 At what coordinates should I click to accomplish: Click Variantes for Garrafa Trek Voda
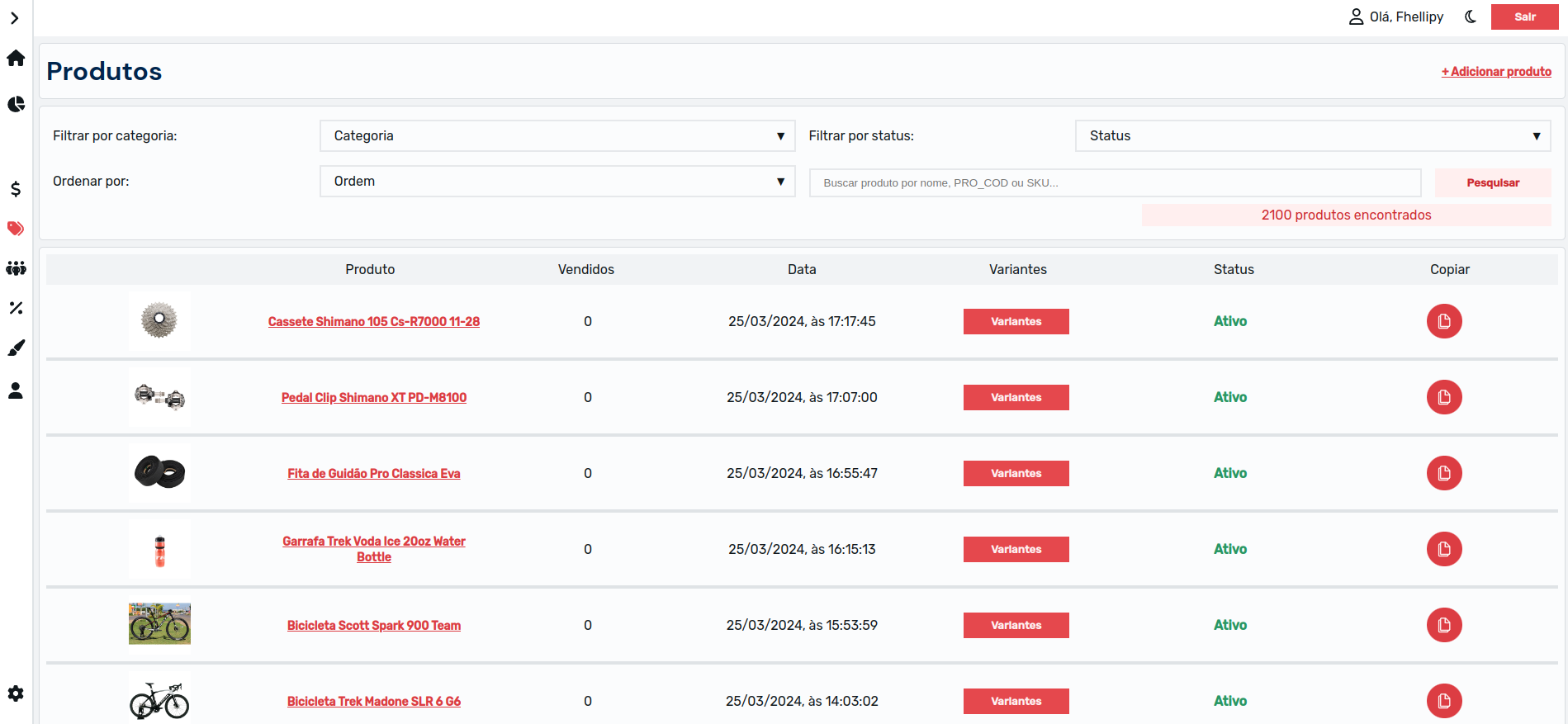point(1016,549)
